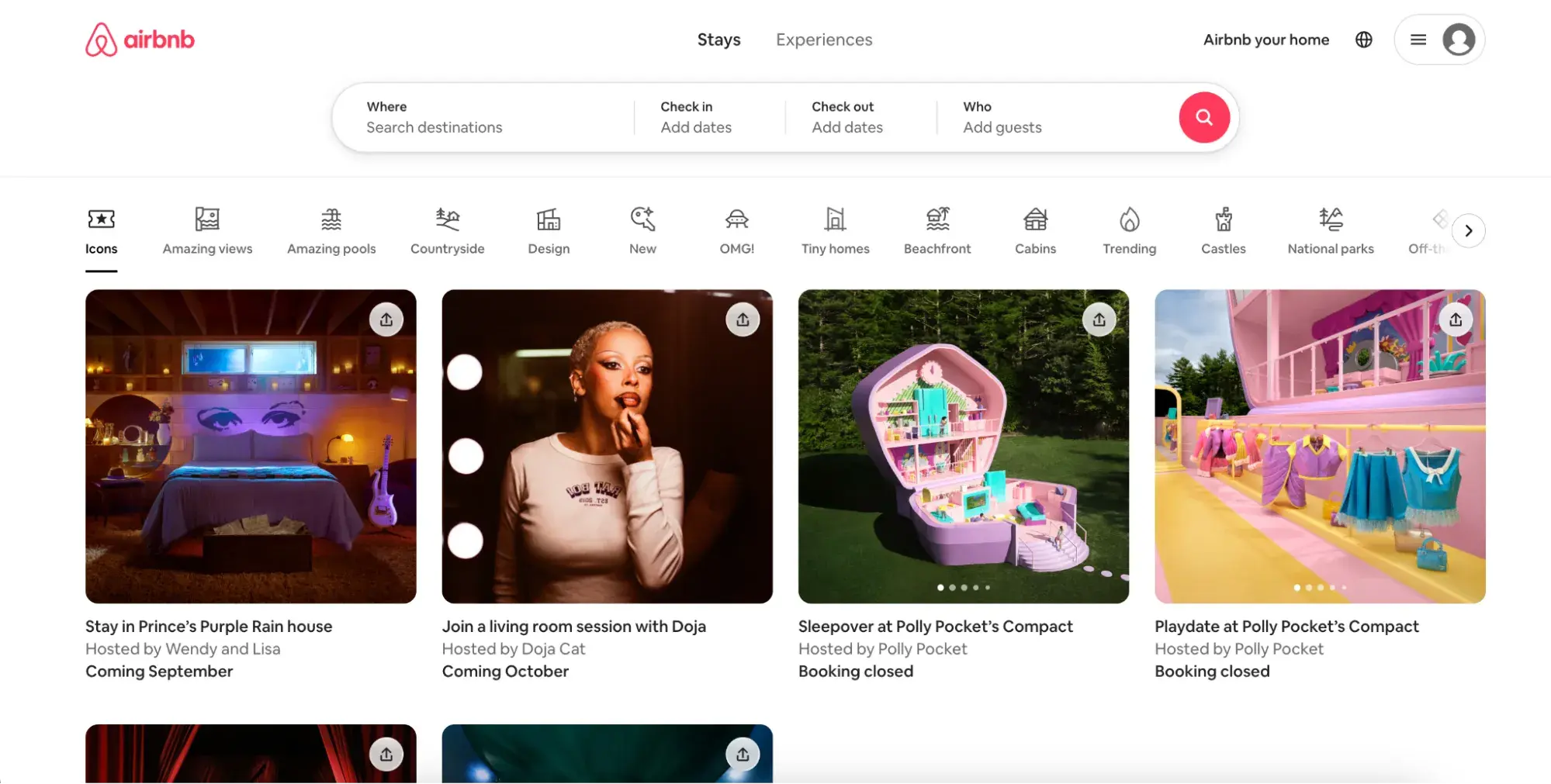The width and height of the screenshot is (1551, 784).
Task: Open the Who add guests selector
Action: pos(1055,117)
